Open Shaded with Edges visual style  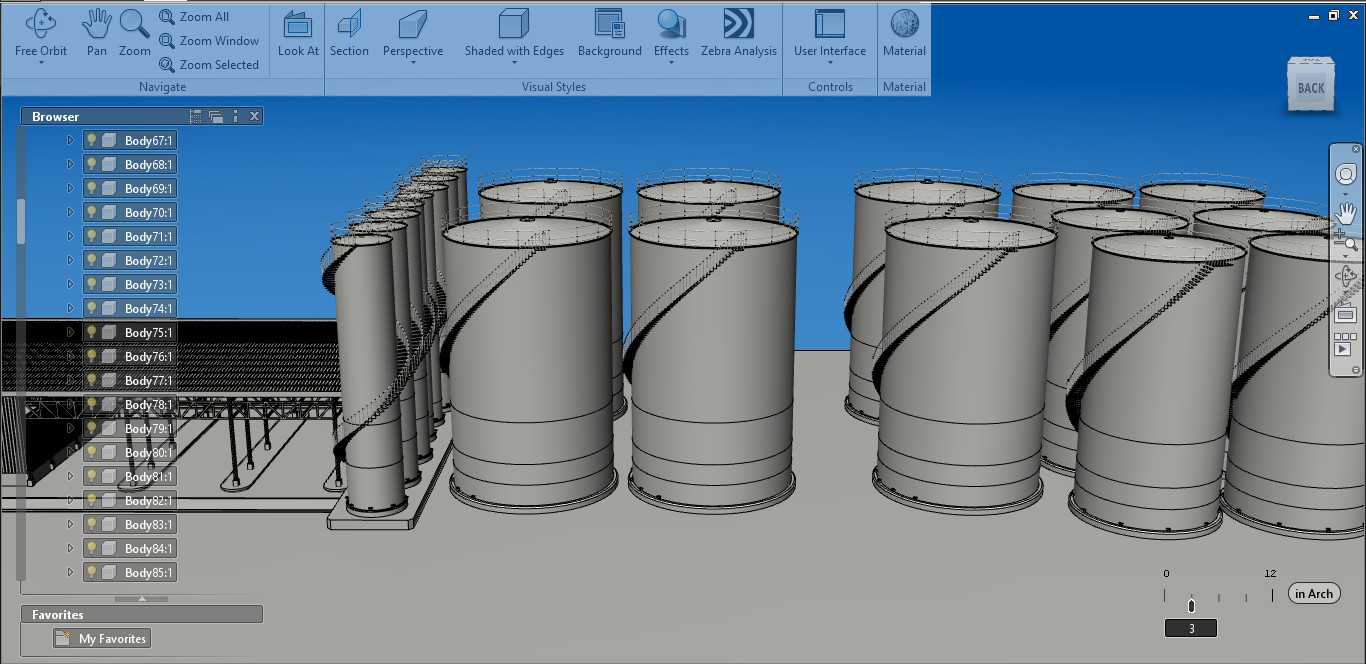point(514,32)
